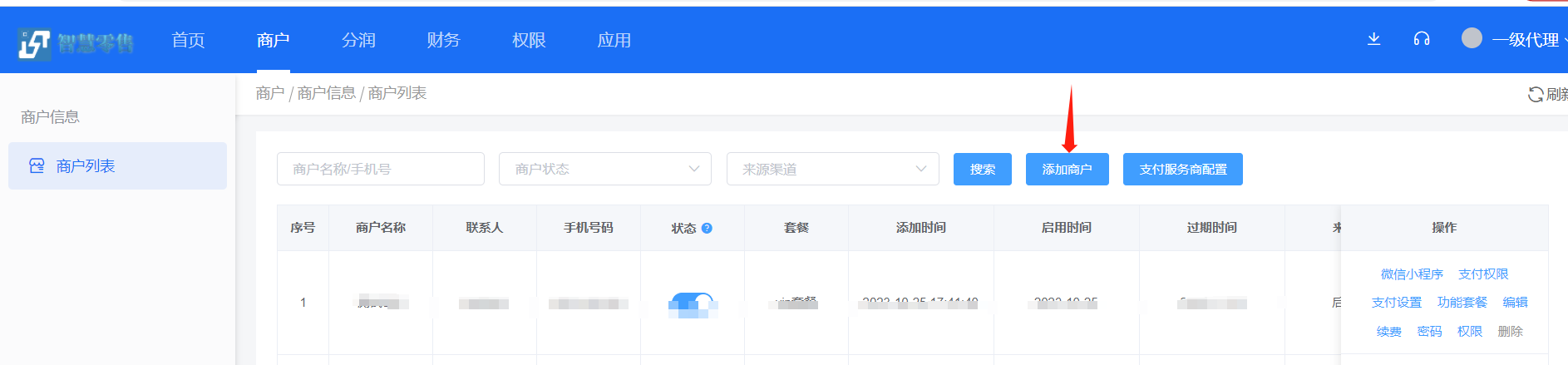Toggle the status switch in row 1

pyautogui.click(x=692, y=303)
